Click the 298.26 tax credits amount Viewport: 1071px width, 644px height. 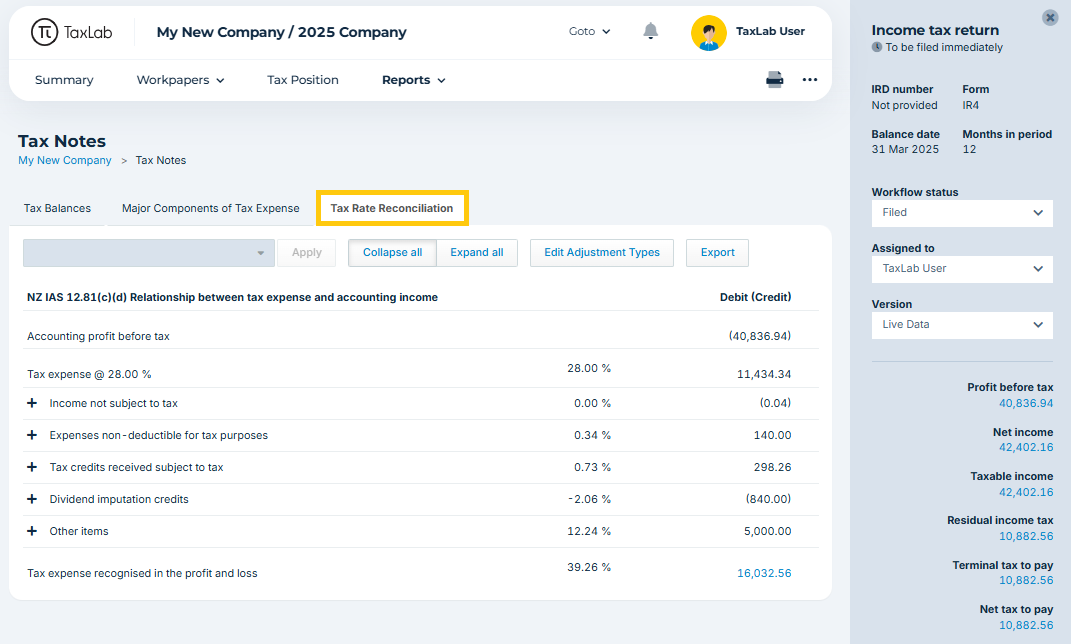point(773,467)
